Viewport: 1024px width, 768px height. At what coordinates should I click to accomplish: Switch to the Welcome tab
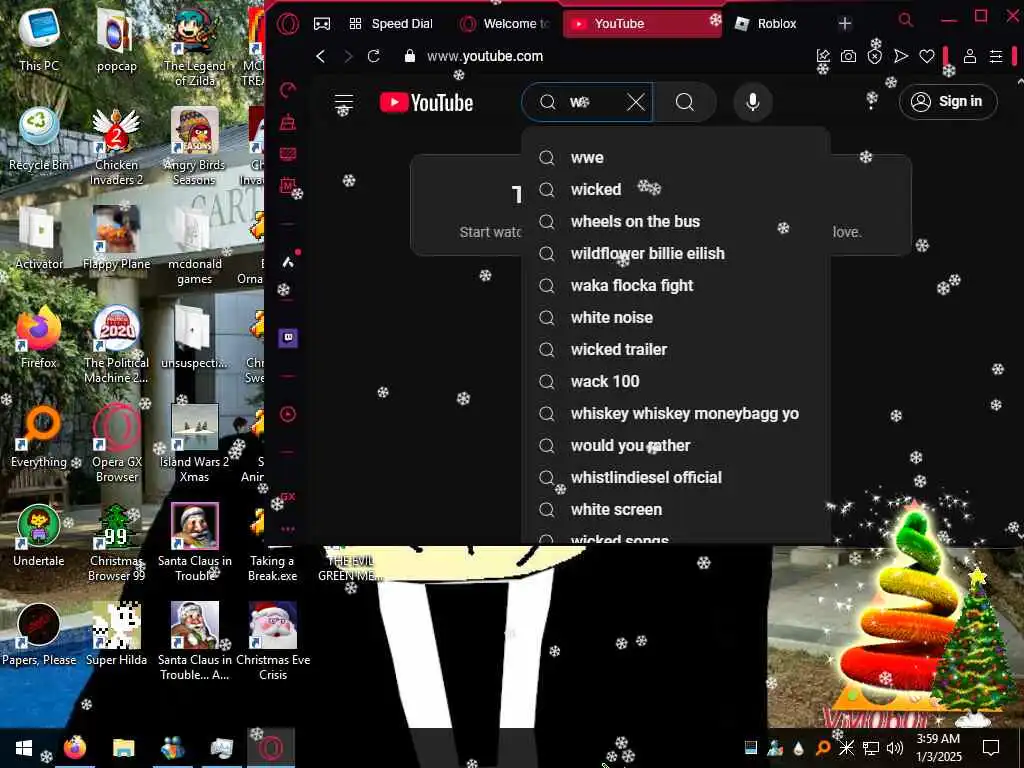(x=505, y=24)
